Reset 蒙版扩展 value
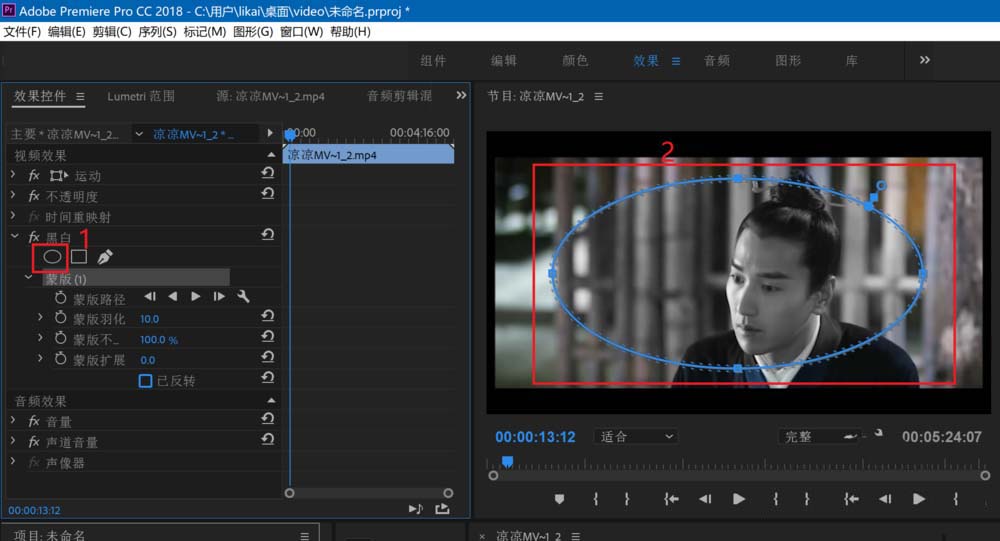This screenshot has height=541, width=1000. point(268,357)
